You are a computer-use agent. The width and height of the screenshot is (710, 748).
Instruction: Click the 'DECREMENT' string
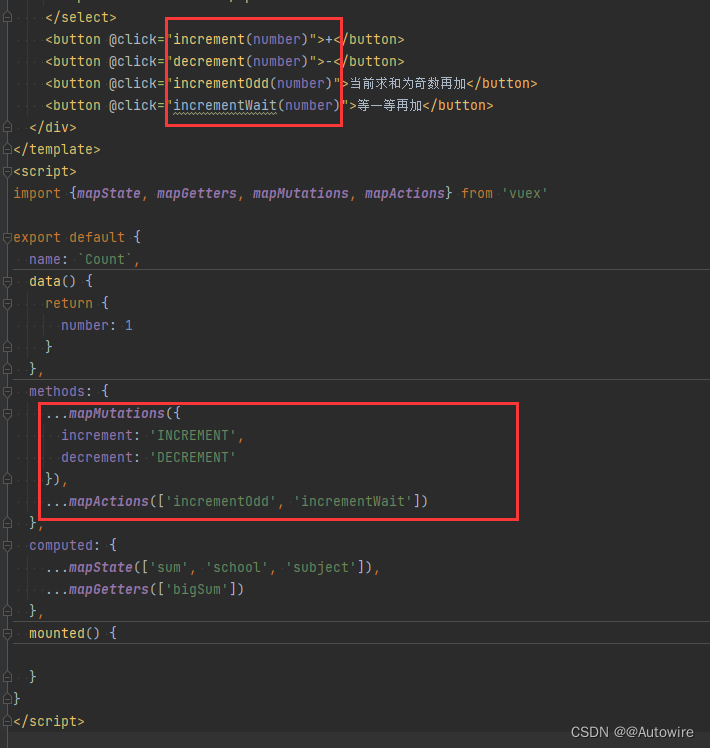193,457
